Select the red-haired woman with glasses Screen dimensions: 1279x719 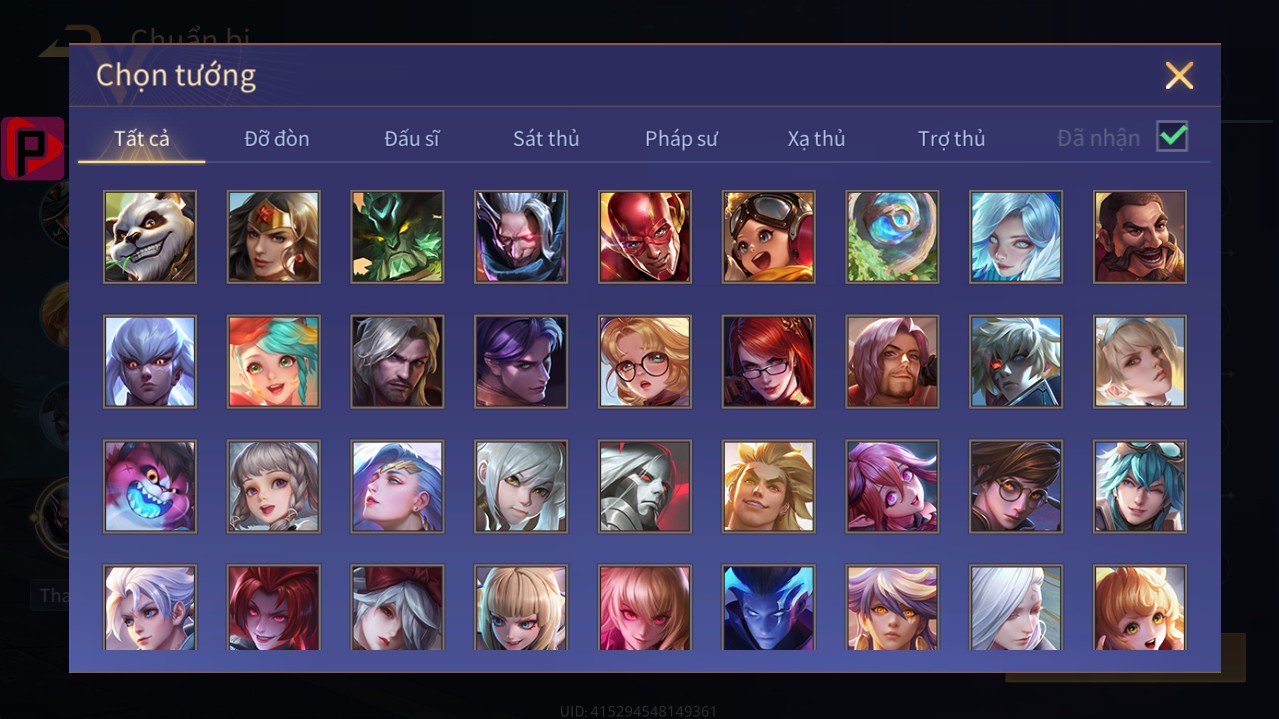point(769,362)
